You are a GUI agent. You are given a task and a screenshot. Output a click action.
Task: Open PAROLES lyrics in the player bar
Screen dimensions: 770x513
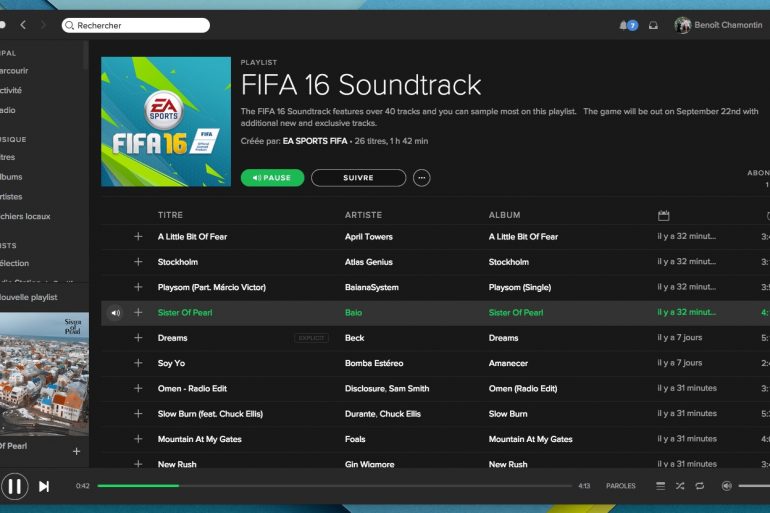coord(620,486)
